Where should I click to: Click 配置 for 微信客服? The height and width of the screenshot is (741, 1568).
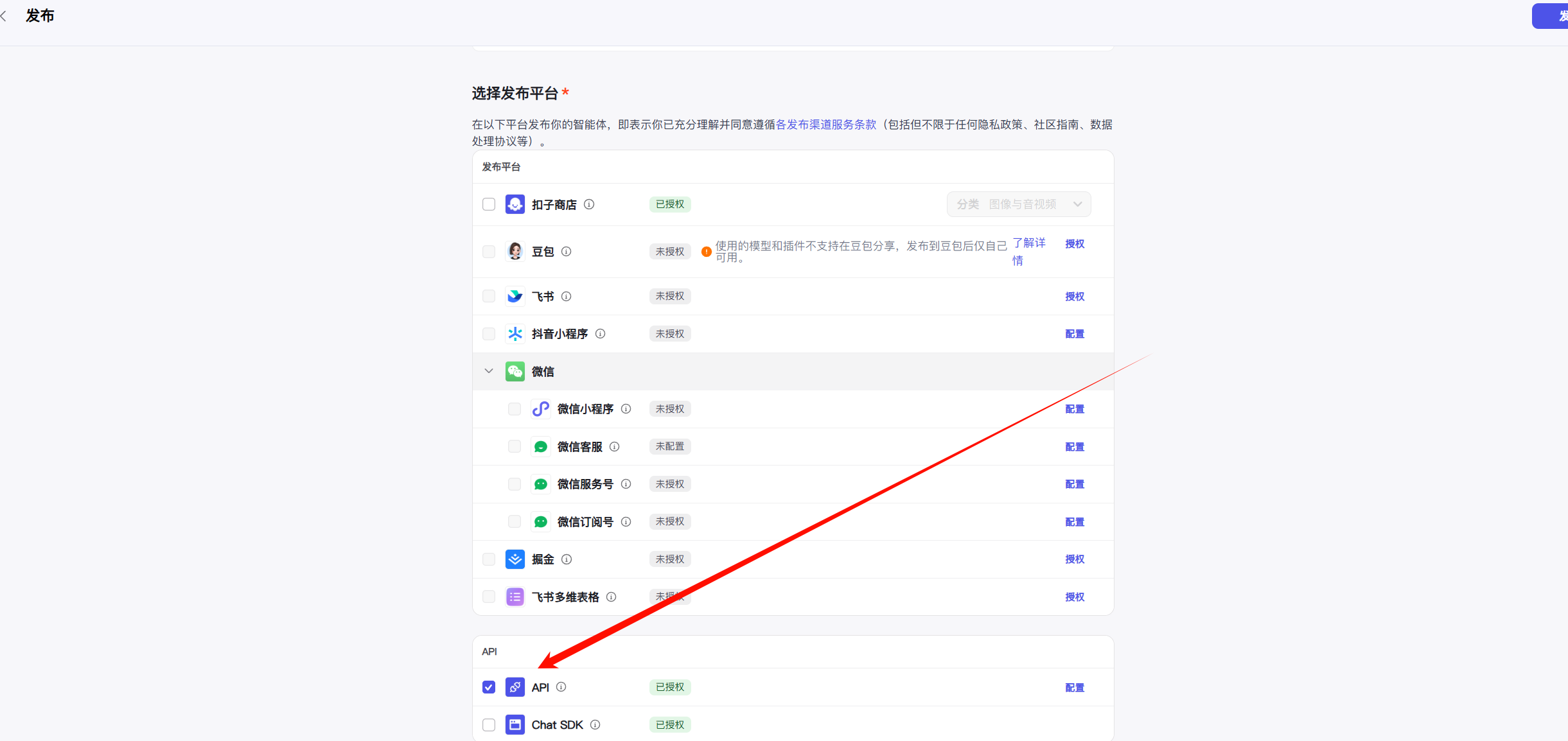(x=1075, y=447)
